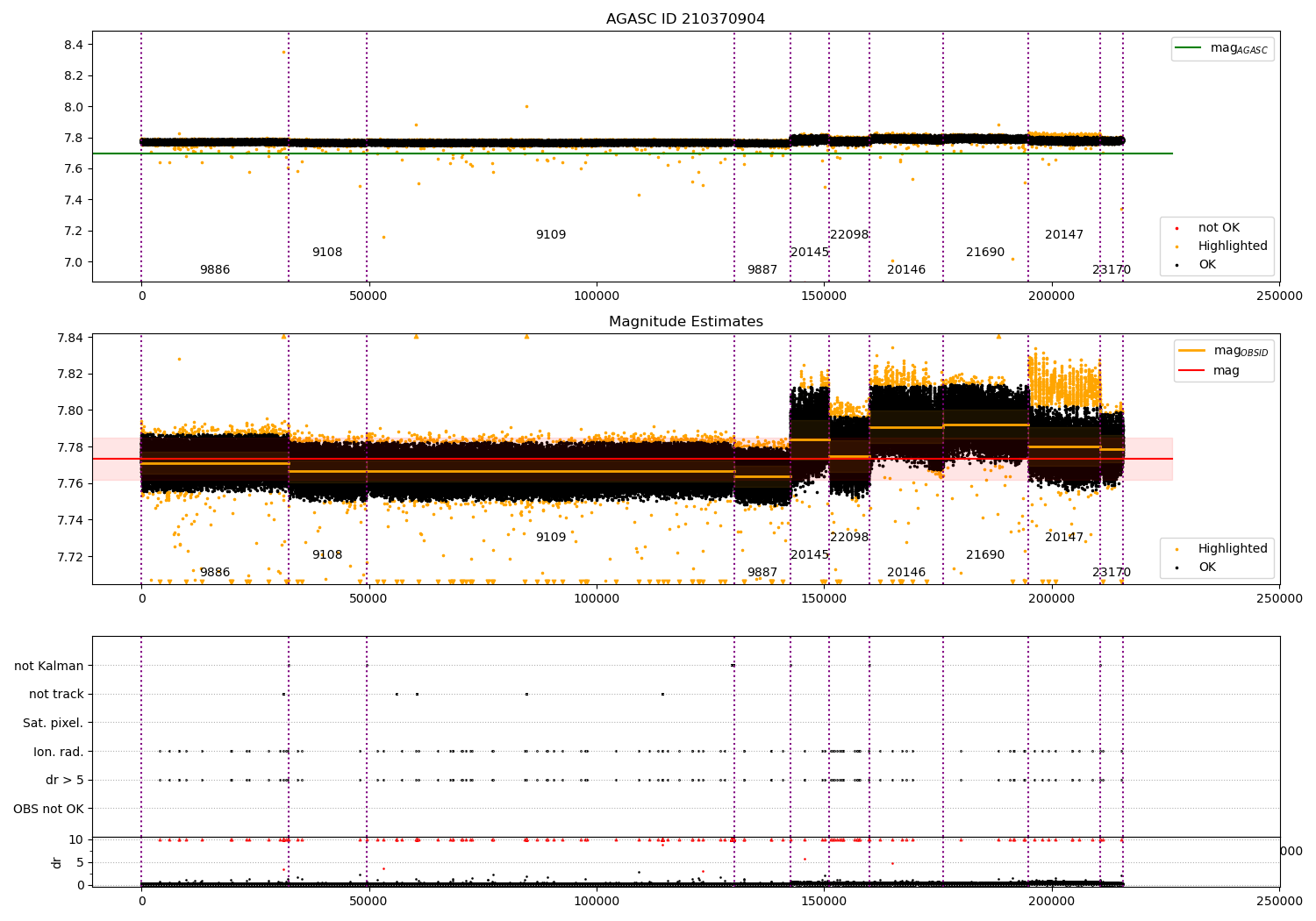Click OBSID label 21690 in Magnitude Estimates plot
Viewport: 1316px width, 921px height.
point(985,555)
